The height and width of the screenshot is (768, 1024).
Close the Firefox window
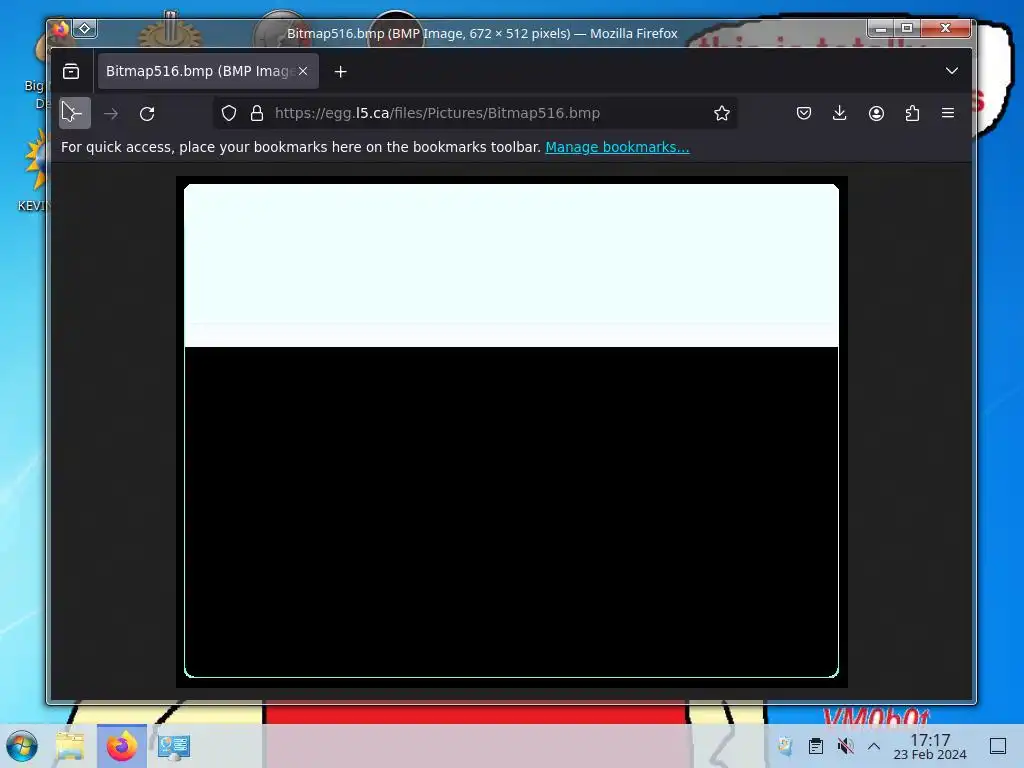[x=945, y=28]
